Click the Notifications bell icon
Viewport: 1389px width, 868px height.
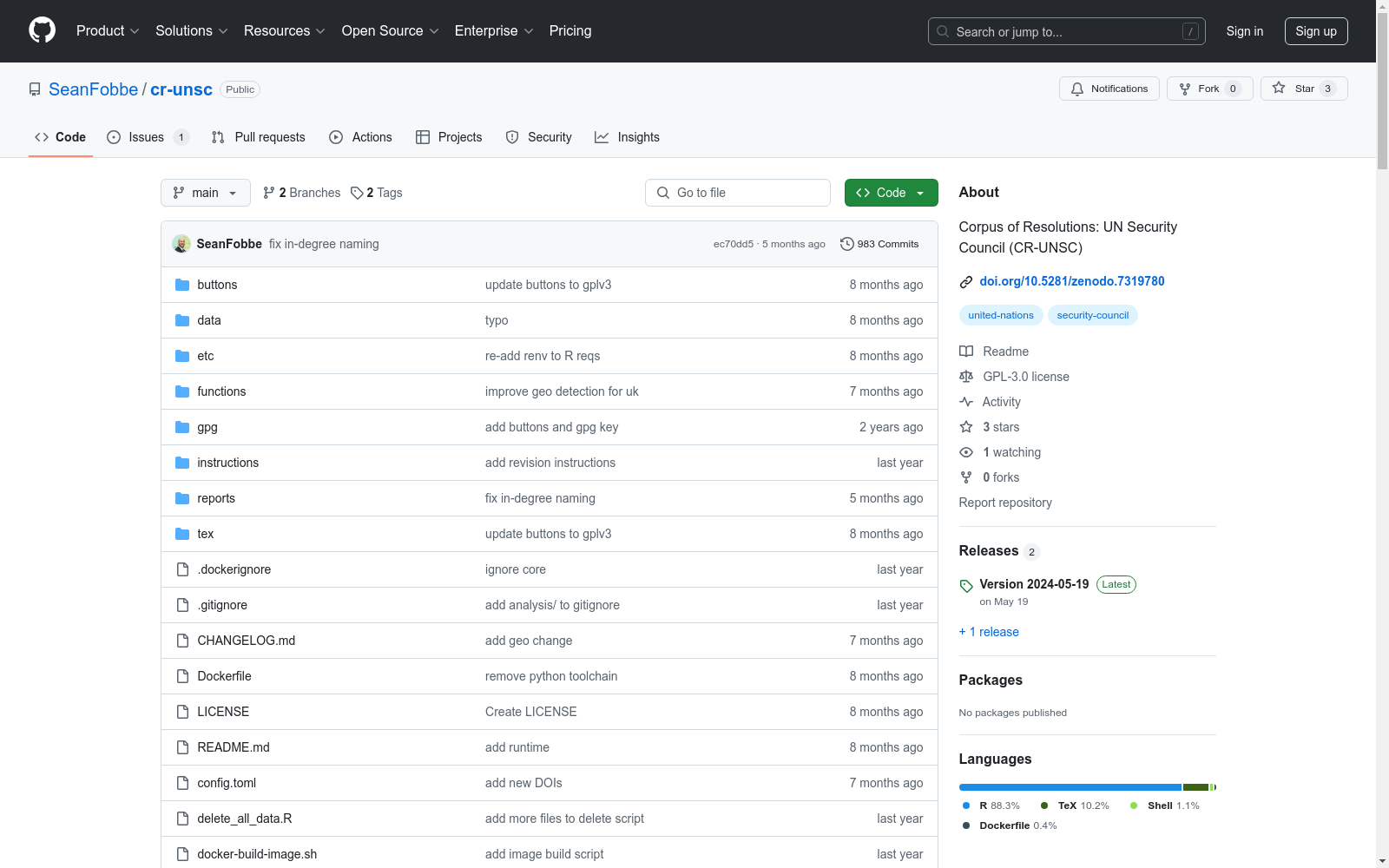coord(1077,89)
